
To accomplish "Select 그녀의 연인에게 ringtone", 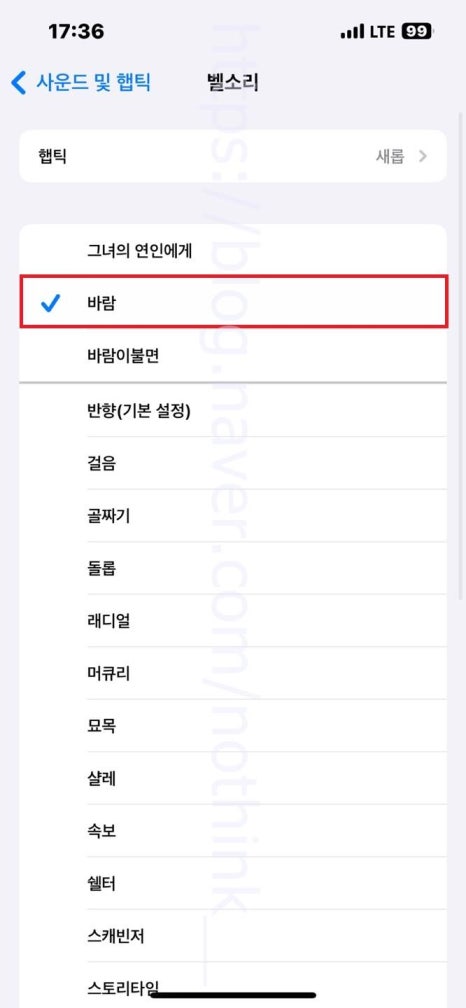I will click(x=233, y=250).
